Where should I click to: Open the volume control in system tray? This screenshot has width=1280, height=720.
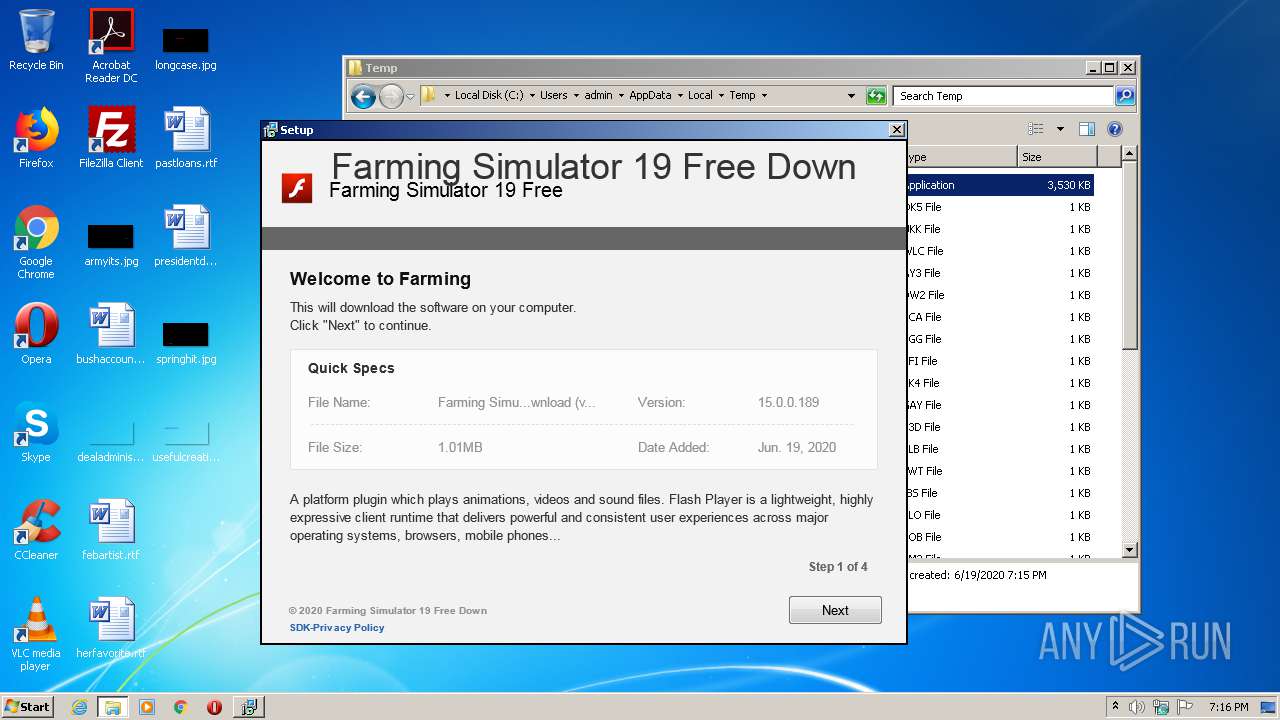[1137, 707]
